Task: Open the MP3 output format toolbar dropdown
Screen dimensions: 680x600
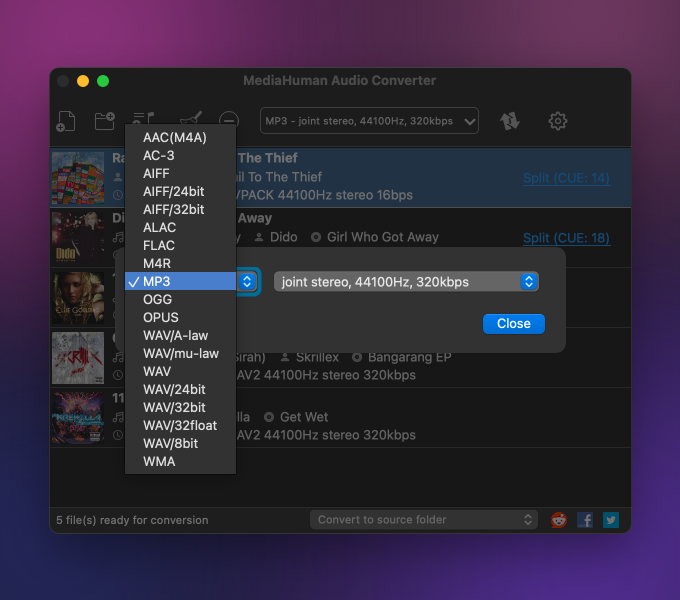Action: (x=369, y=121)
